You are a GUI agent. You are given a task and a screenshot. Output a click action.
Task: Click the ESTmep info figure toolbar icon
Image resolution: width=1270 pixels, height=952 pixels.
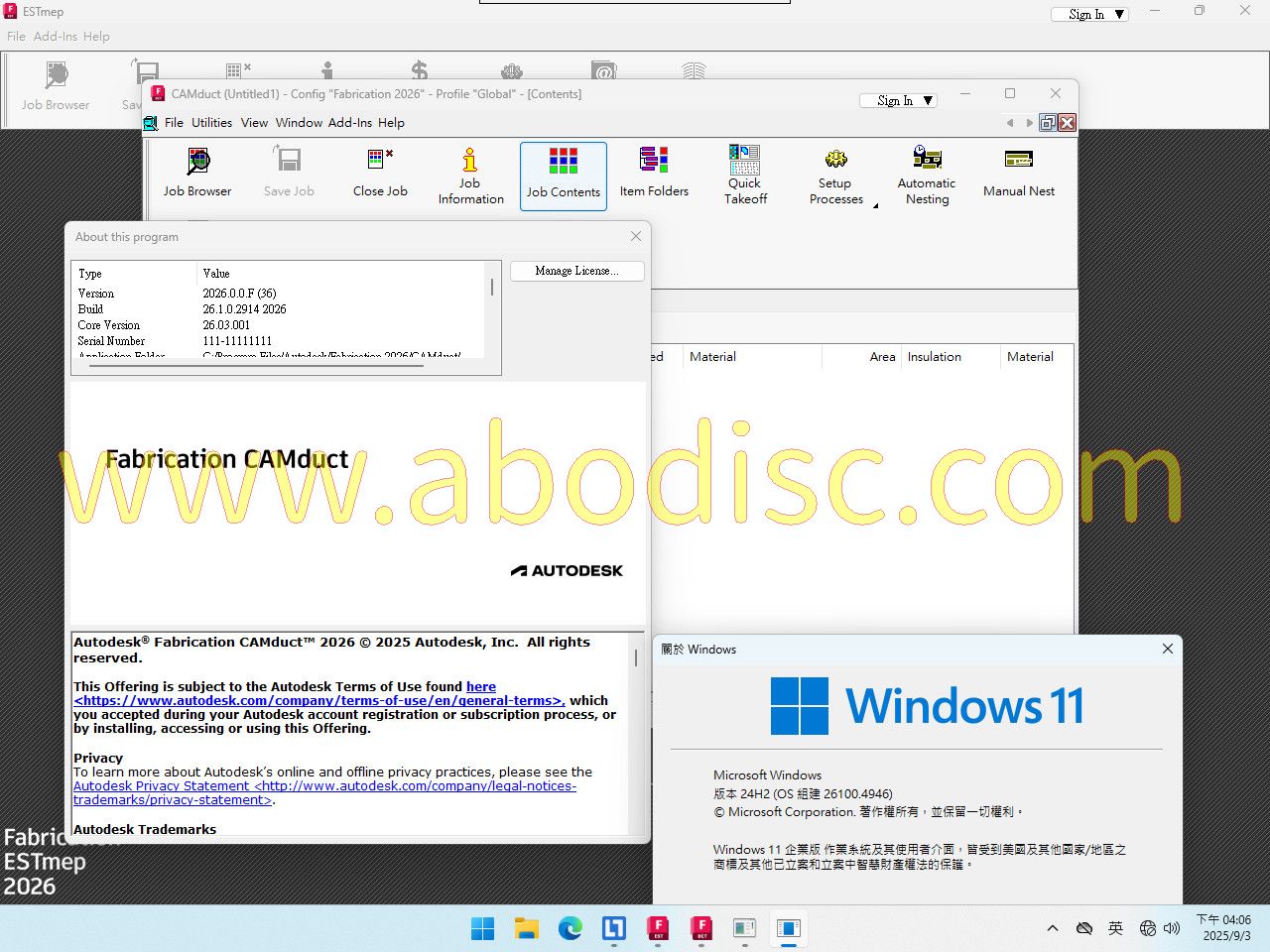pyautogui.click(x=327, y=70)
